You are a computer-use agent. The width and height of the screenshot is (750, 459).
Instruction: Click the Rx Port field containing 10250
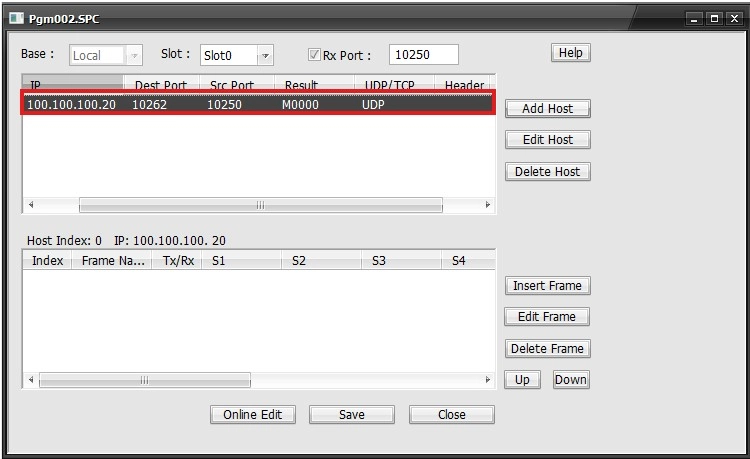click(424, 55)
